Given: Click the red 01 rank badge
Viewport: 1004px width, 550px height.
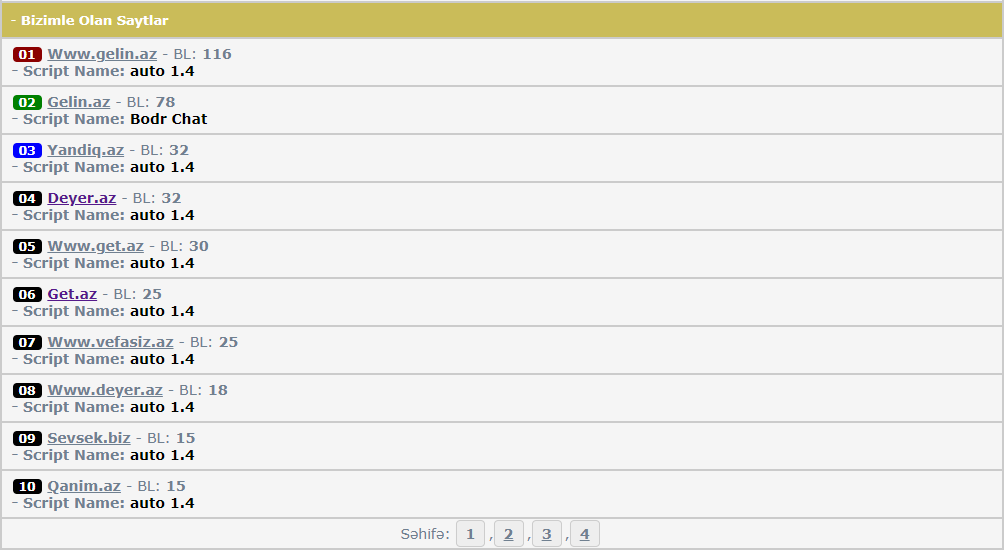Looking at the screenshot, I should pos(27,55).
